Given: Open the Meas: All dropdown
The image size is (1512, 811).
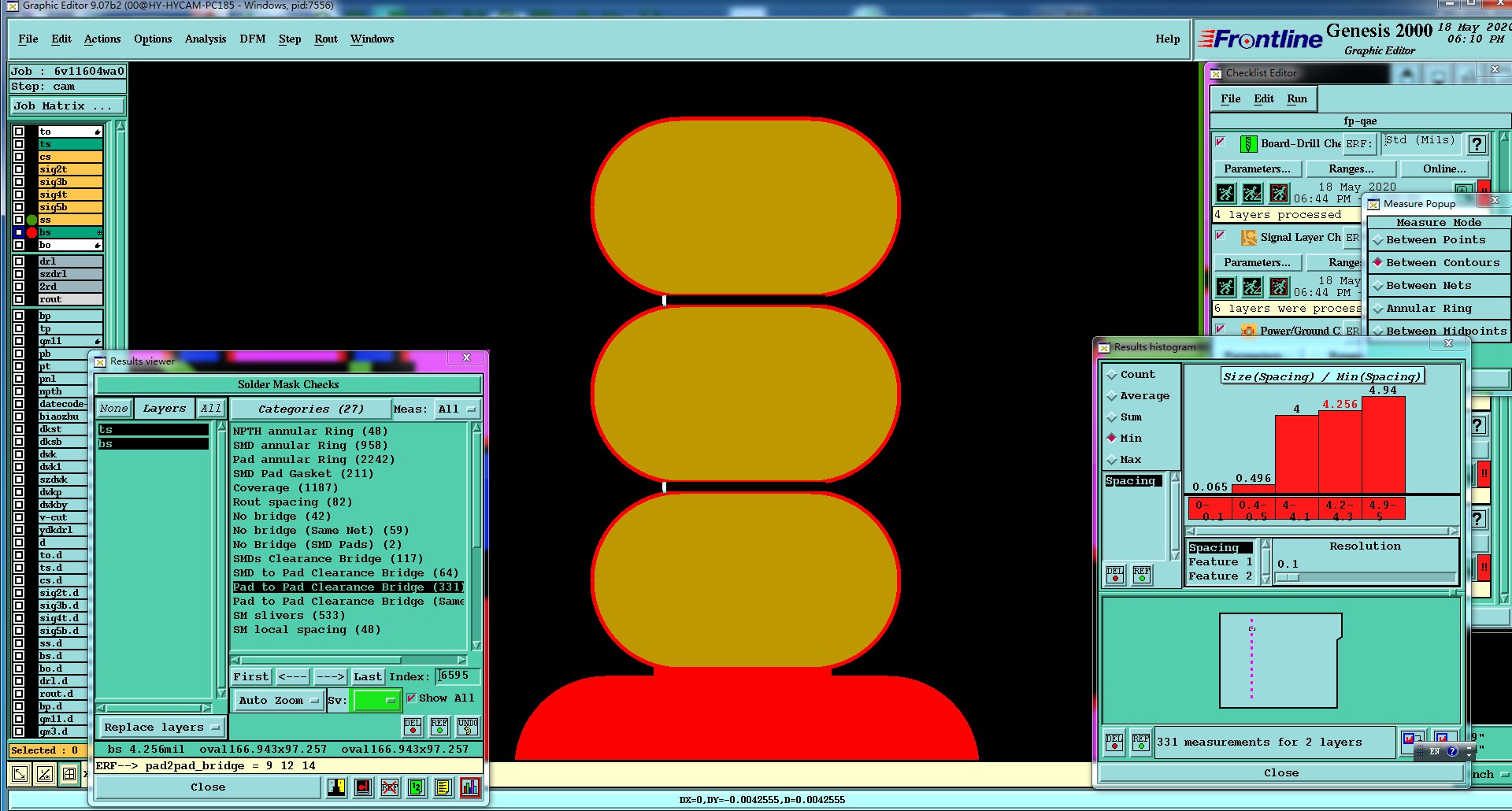Looking at the screenshot, I should [x=458, y=409].
